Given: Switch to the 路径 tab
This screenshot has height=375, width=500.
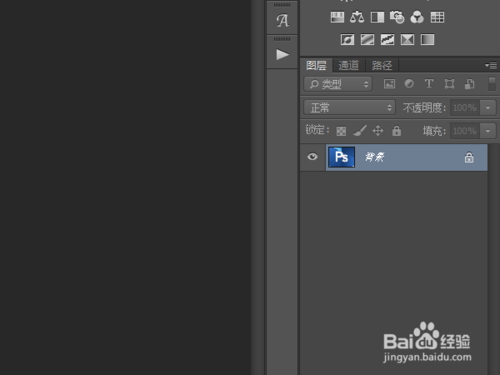Looking at the screenshot, I should click(382, 65).
